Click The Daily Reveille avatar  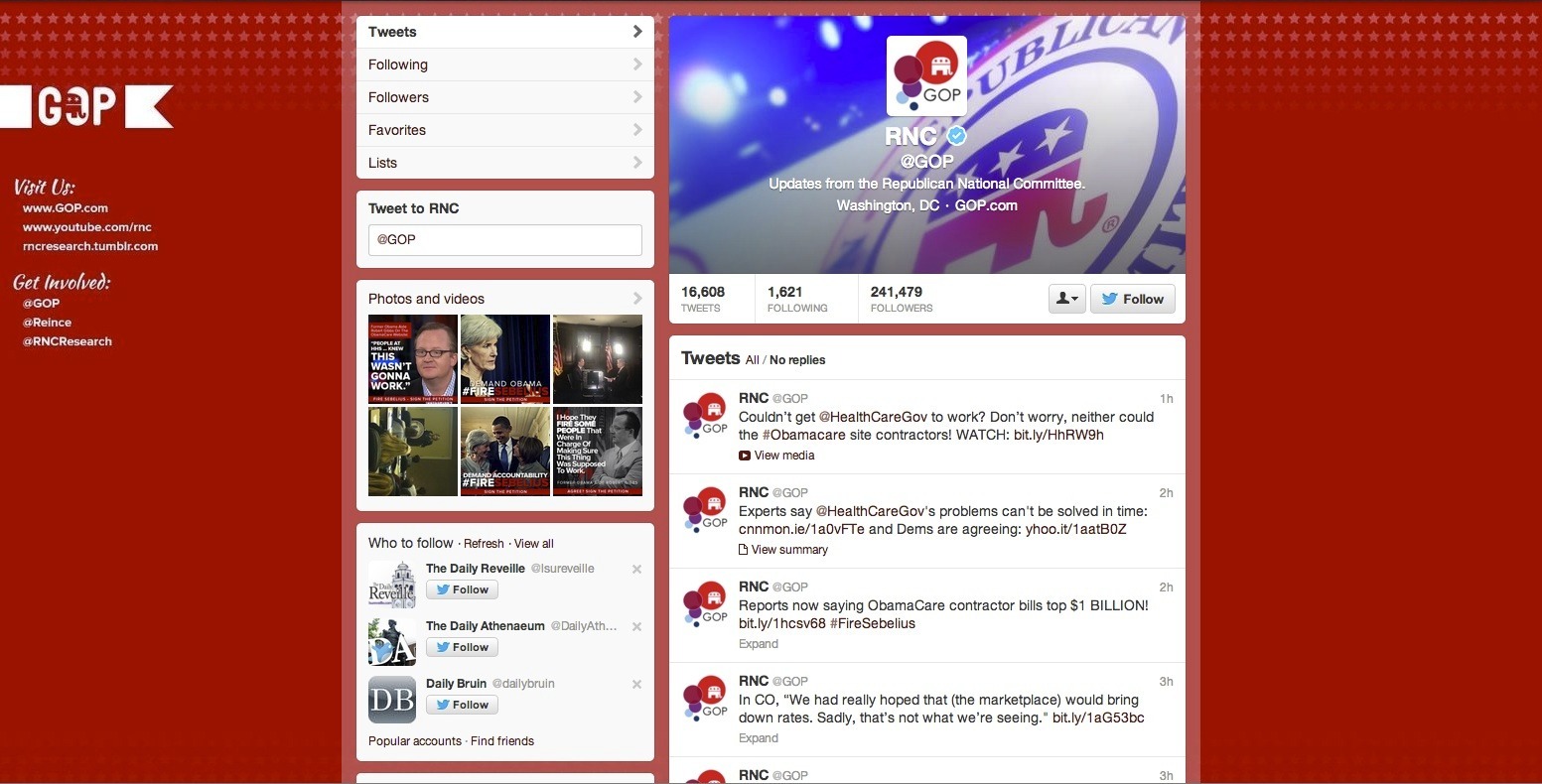coord(392,585)
